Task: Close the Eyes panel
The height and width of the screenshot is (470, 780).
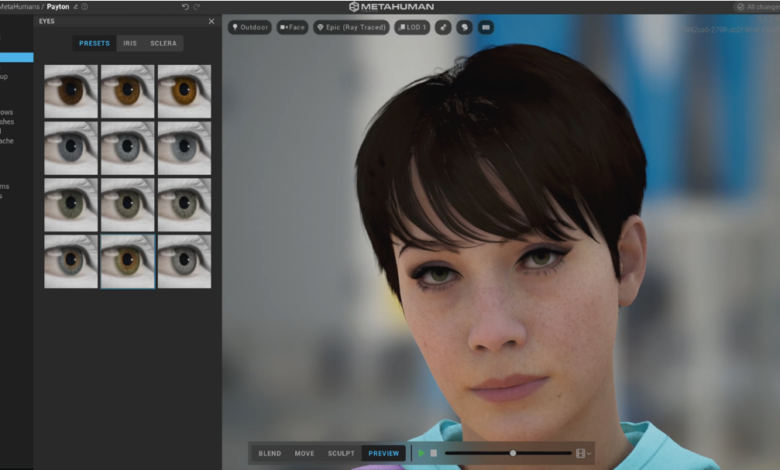Action: coord(211,21)
